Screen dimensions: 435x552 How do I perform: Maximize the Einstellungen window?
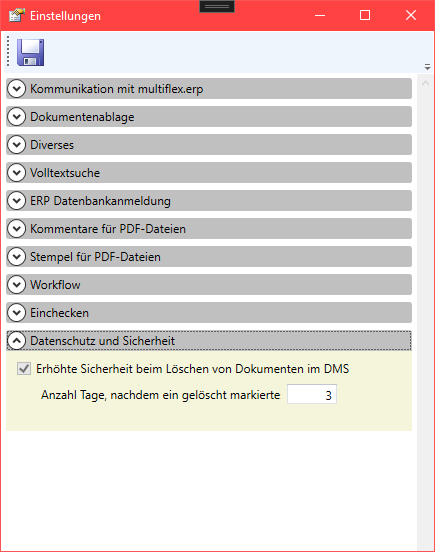[x=365, y=15]
